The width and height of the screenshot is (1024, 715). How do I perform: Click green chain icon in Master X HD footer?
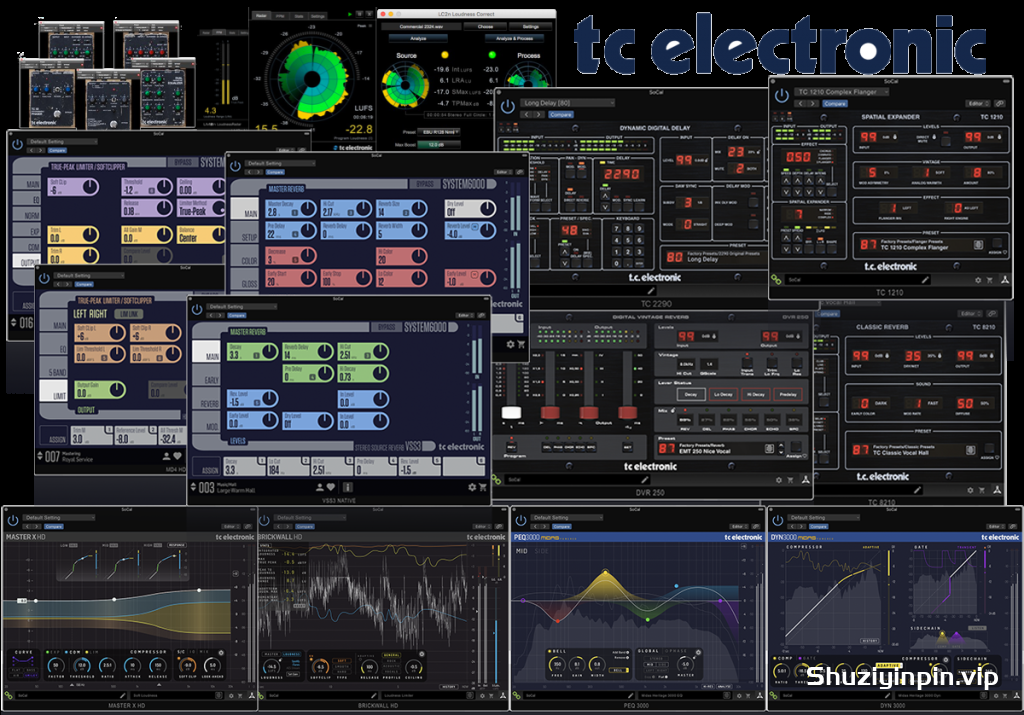[x=8, y=696]
